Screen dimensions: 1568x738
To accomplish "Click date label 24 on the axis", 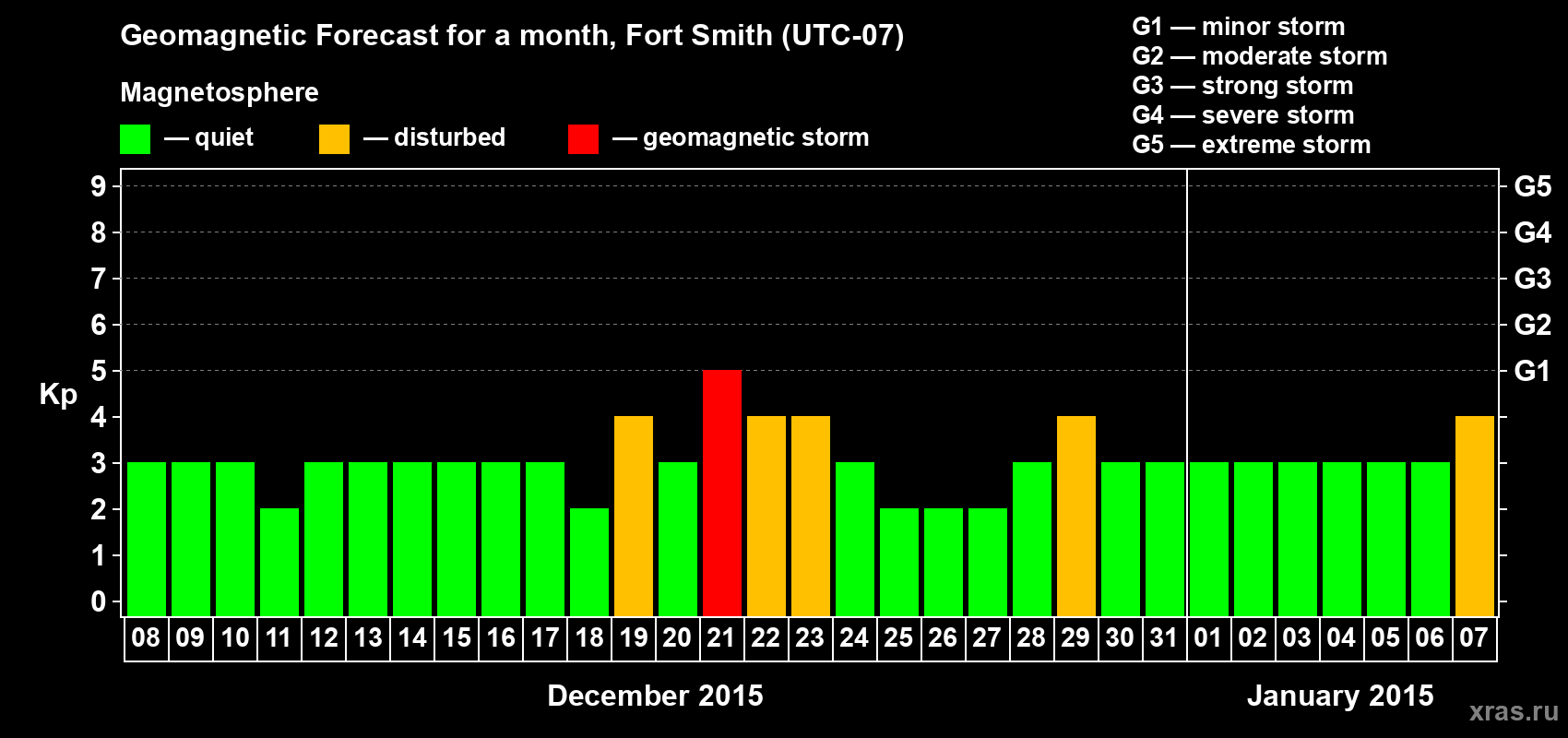I will pos(854,637).
